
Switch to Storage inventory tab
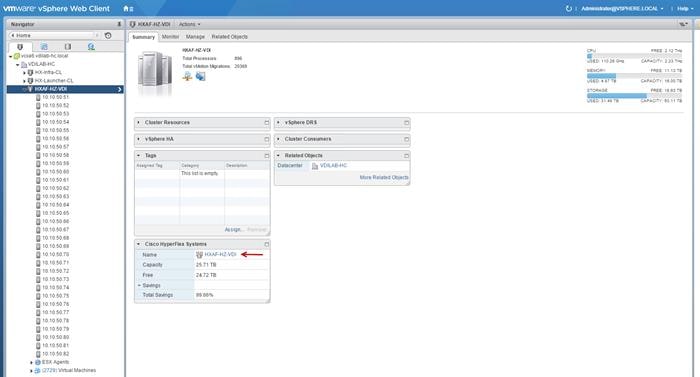click(x=67, y=46)
